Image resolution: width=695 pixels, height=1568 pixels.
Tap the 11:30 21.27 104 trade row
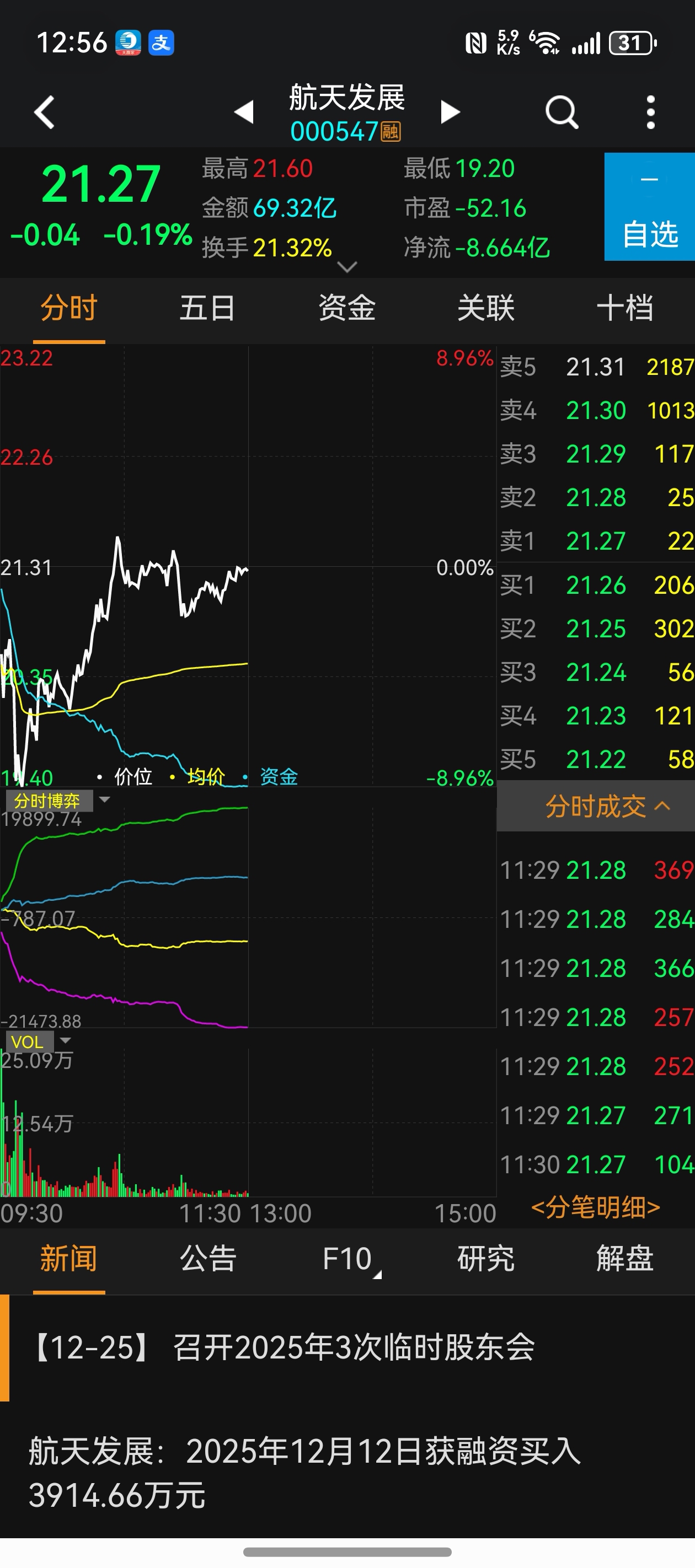[x=597, y=1164]
